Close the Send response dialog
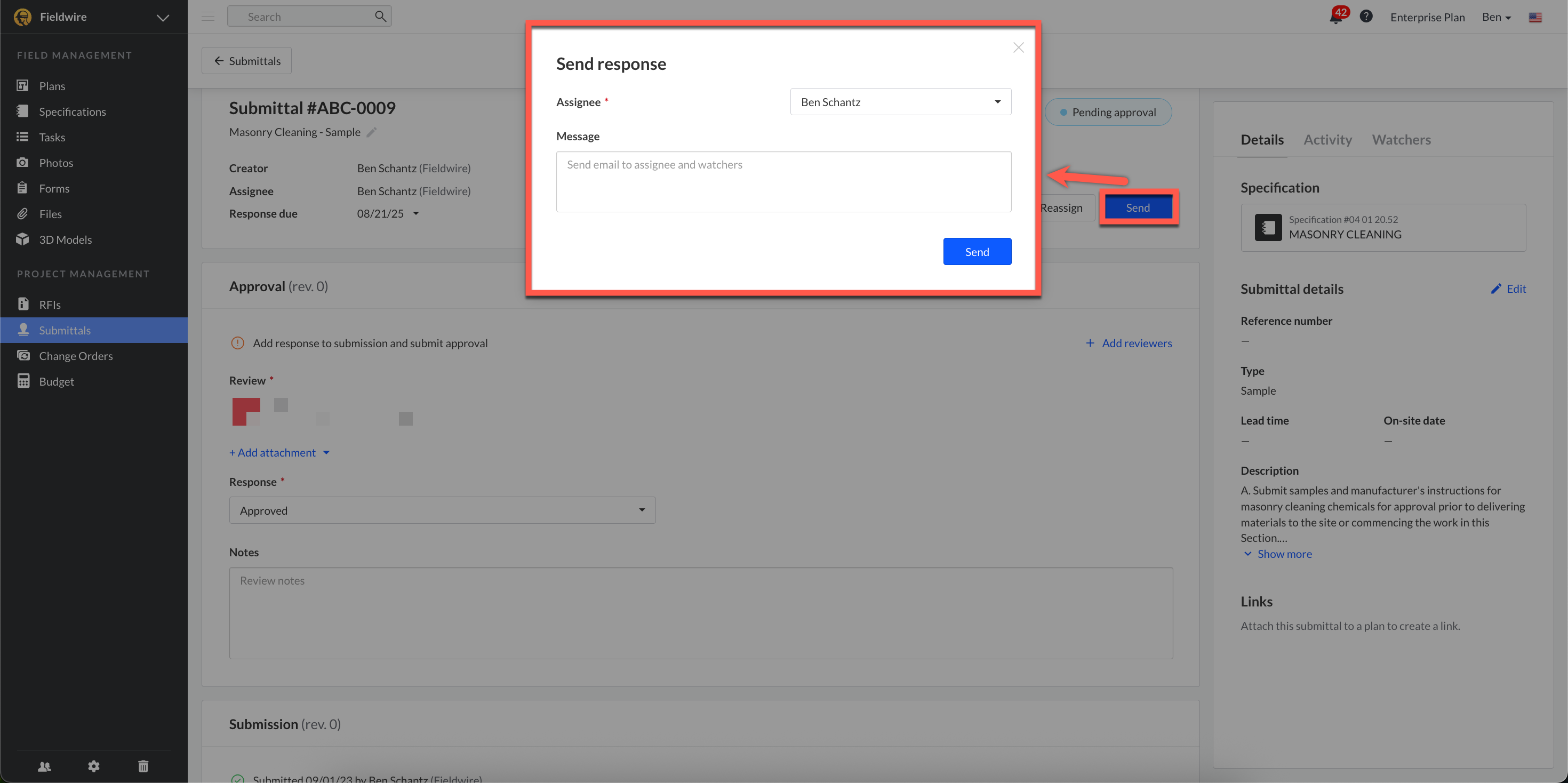Screen dimensions: 1568x783 tap(1018, 47)
